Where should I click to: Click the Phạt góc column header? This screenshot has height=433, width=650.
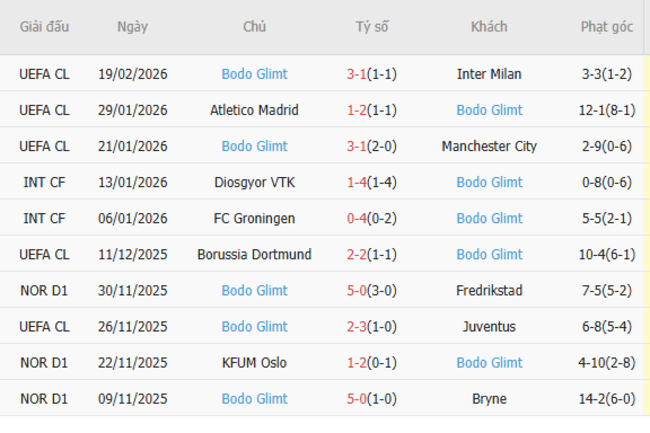coord(606,27)
